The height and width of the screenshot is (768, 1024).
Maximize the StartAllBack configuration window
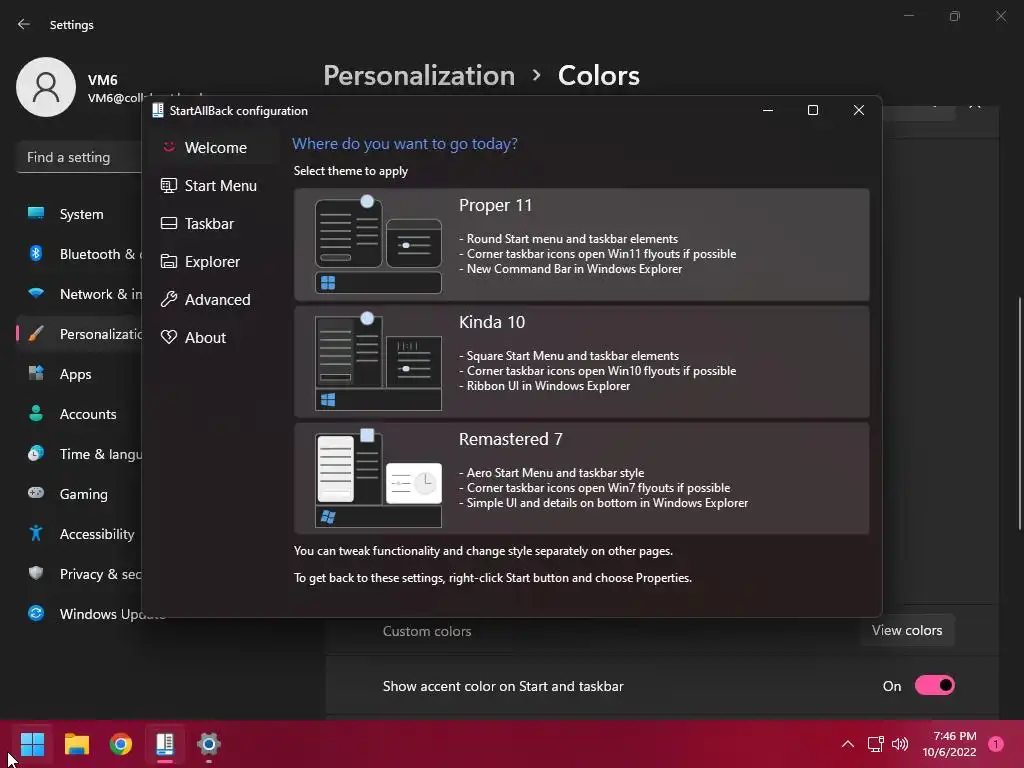pyautogui.click(x=813, y=110)
